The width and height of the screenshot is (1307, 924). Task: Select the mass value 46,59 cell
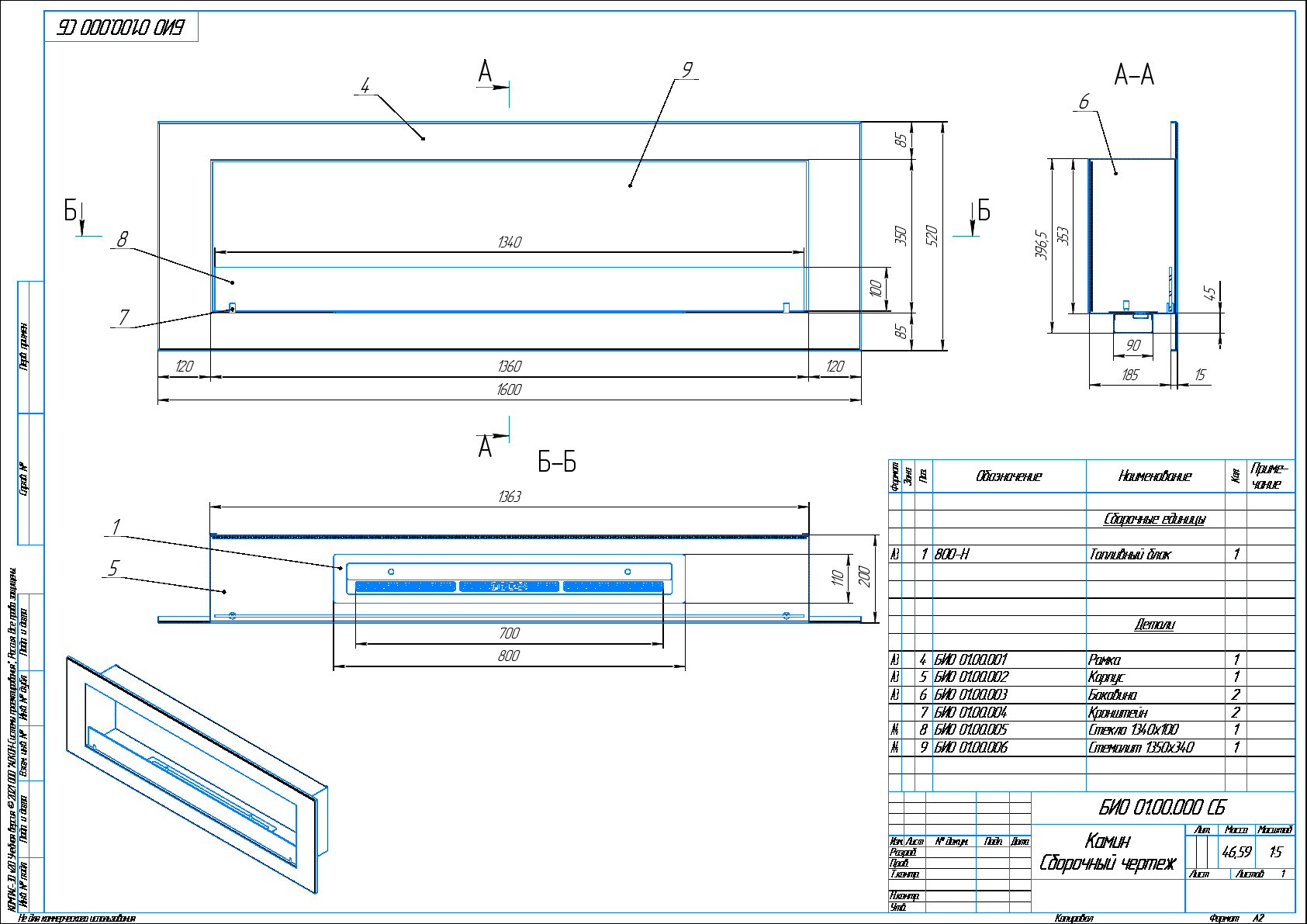pyautogui.click(x=1236, y=852)
